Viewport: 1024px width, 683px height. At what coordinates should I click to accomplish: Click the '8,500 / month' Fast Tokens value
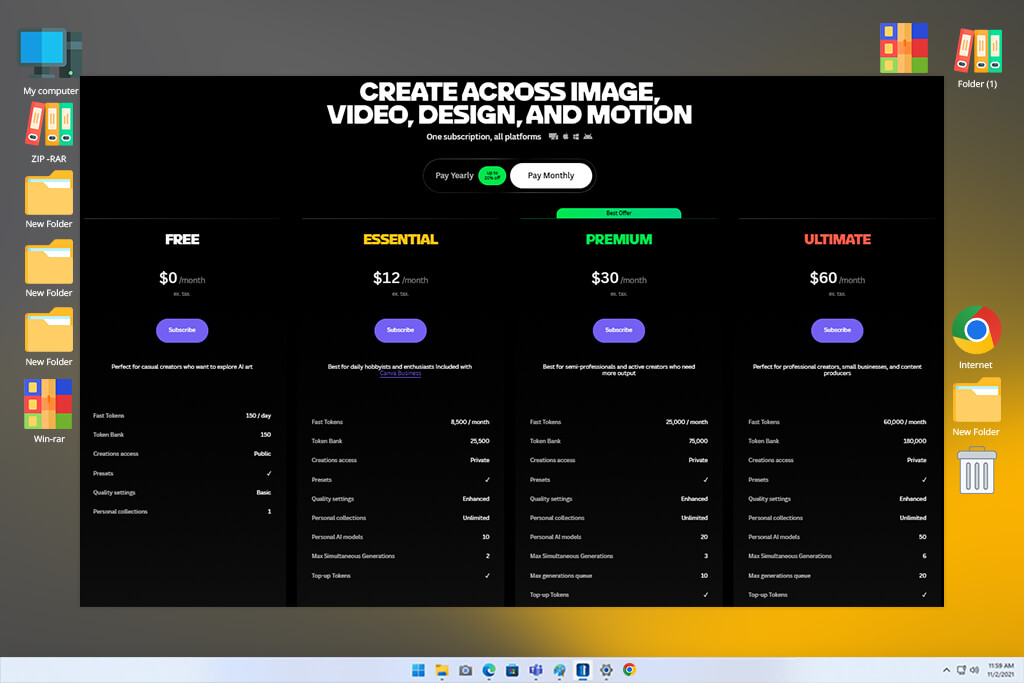click(470, 422)
